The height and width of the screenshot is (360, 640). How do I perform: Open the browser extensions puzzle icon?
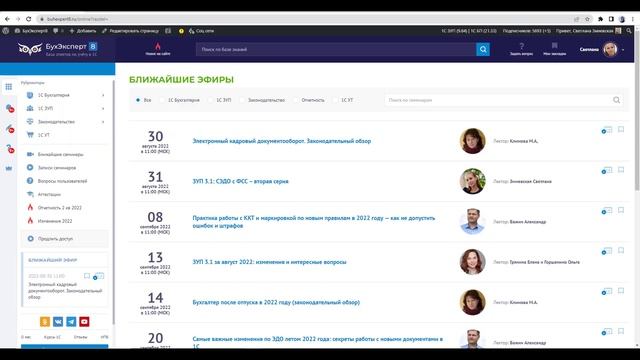pos(600,19)
